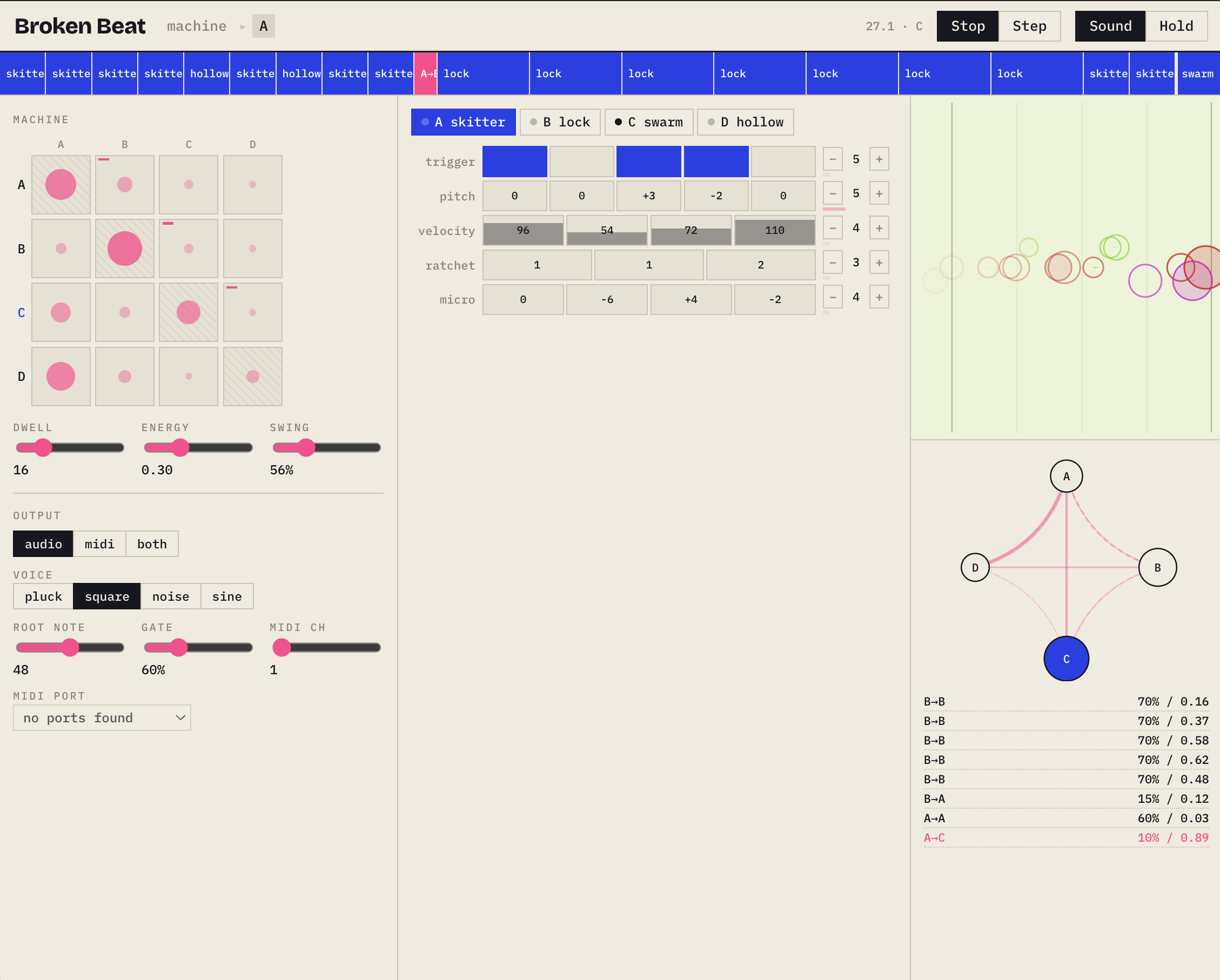Click the A→C row in the transition log
The height and width of the screenshot is (980, 1220).
click(x=1065, y=837)
